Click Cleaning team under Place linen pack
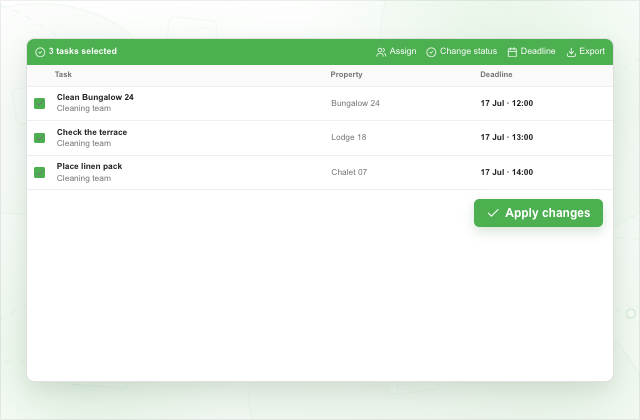 [84, 178]
